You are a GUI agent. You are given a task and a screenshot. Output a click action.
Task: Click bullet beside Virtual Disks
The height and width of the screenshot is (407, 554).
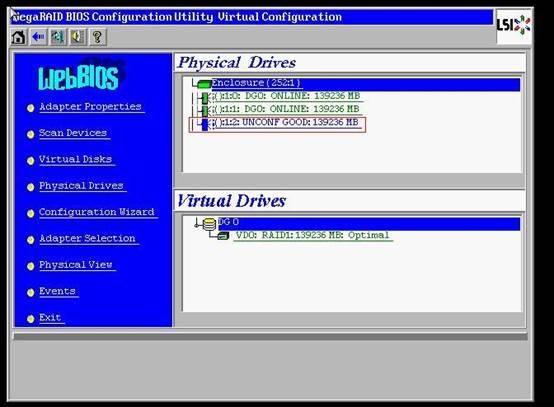(x=31, y=161)
